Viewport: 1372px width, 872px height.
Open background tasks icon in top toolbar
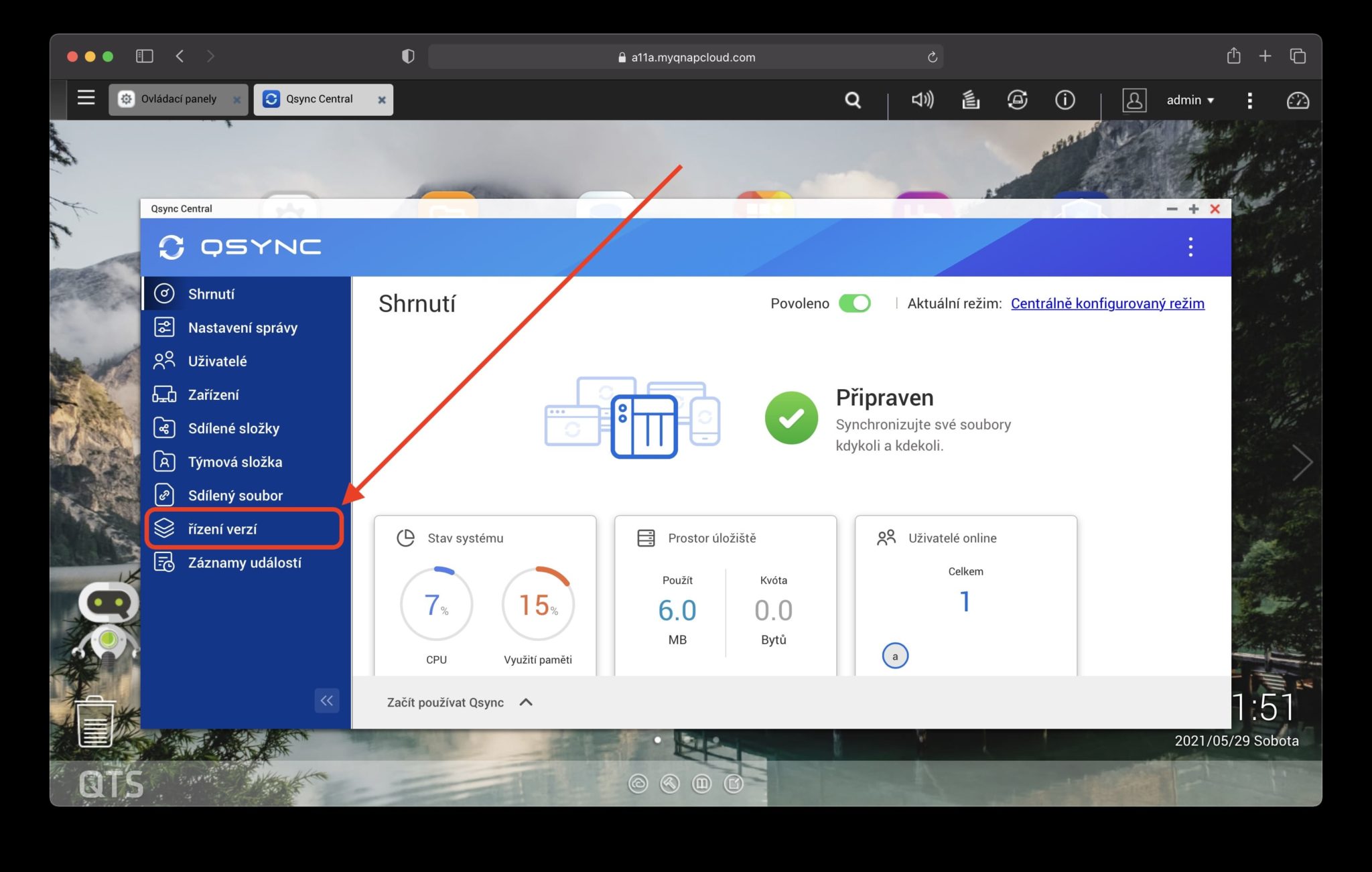point(969,100)
